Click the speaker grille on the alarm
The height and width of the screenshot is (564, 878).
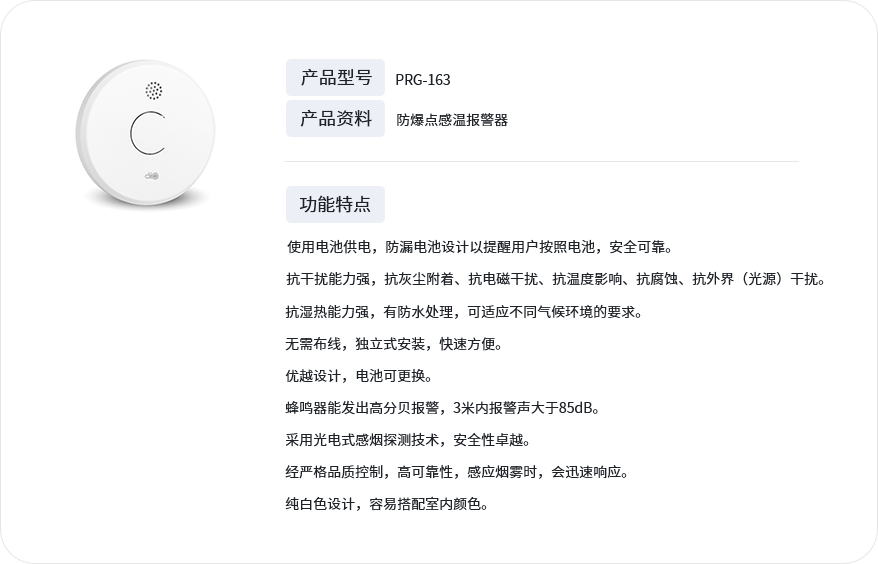(x=153, y=91)
